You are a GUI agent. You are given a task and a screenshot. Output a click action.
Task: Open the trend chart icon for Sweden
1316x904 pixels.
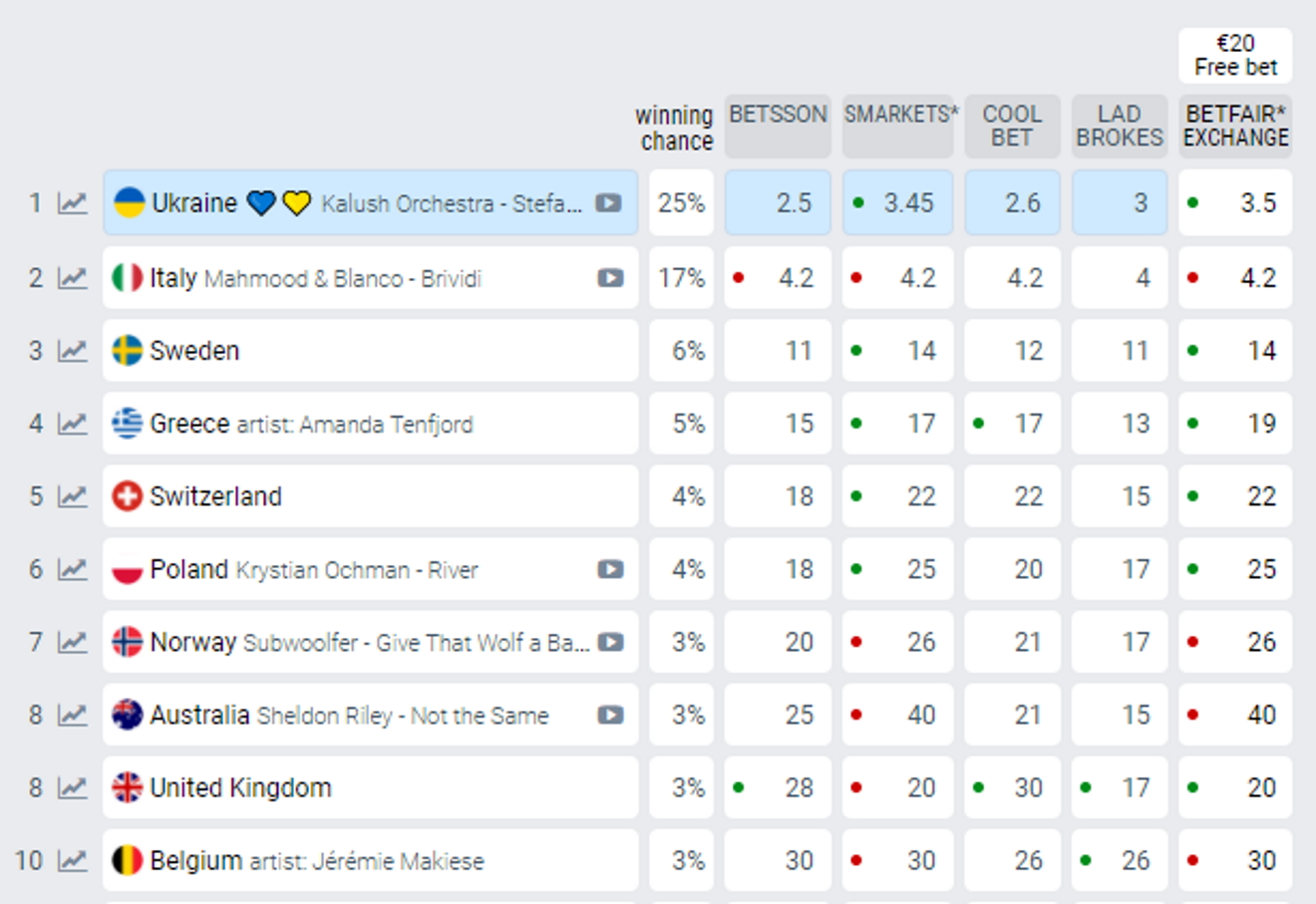(72, 351)
